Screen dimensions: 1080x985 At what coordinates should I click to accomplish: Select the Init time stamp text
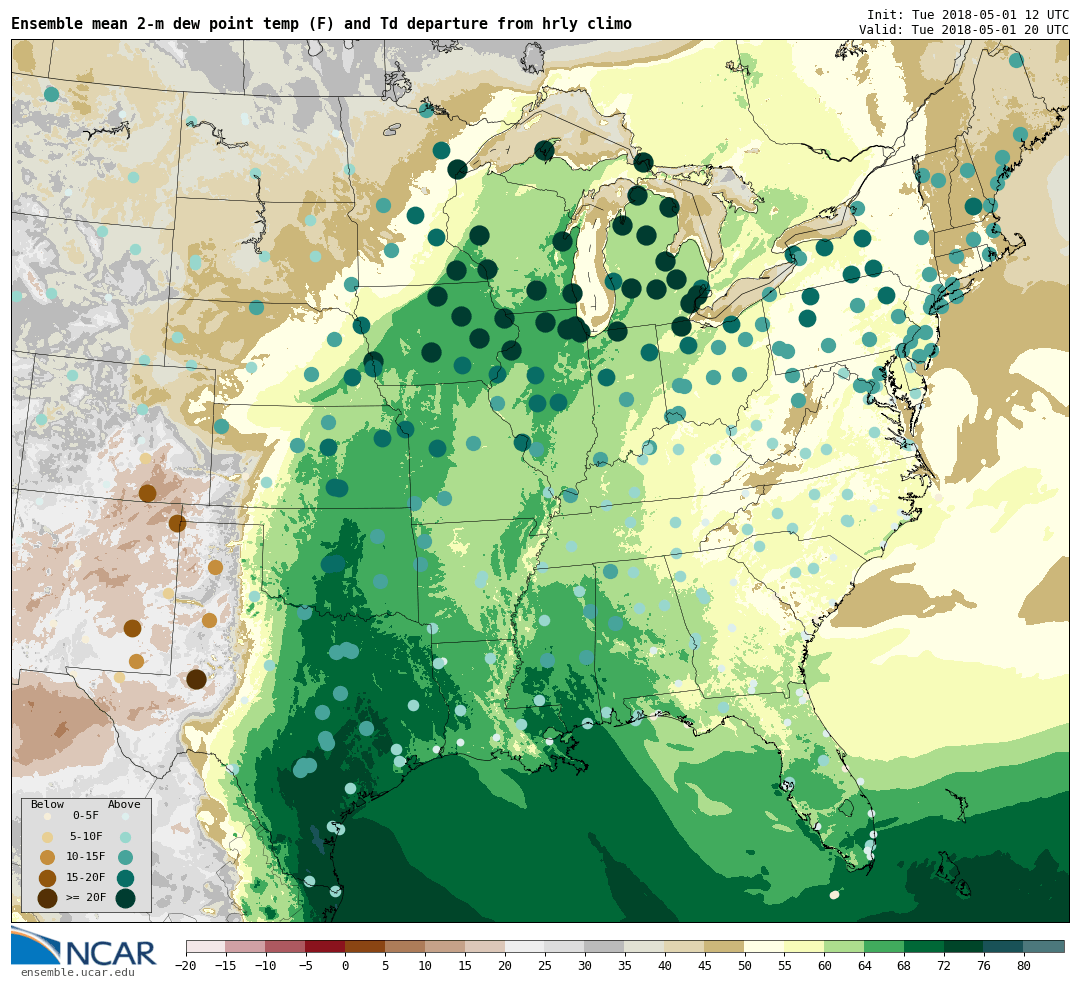968,14
